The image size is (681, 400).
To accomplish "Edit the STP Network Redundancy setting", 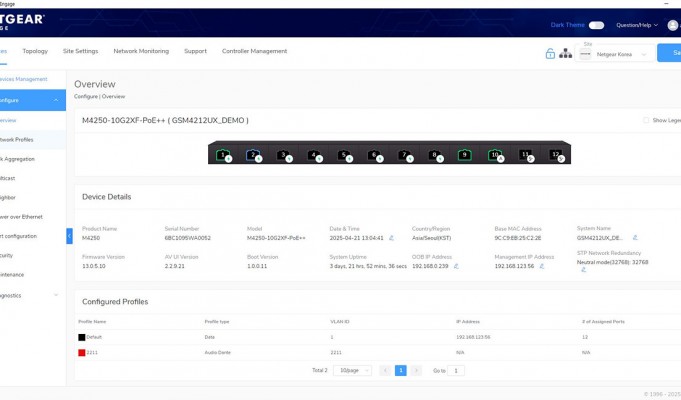I will [x=583, y=270].
